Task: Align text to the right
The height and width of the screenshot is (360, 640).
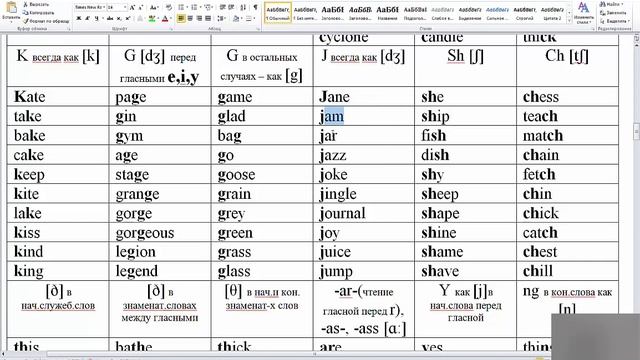Action: 199,18
